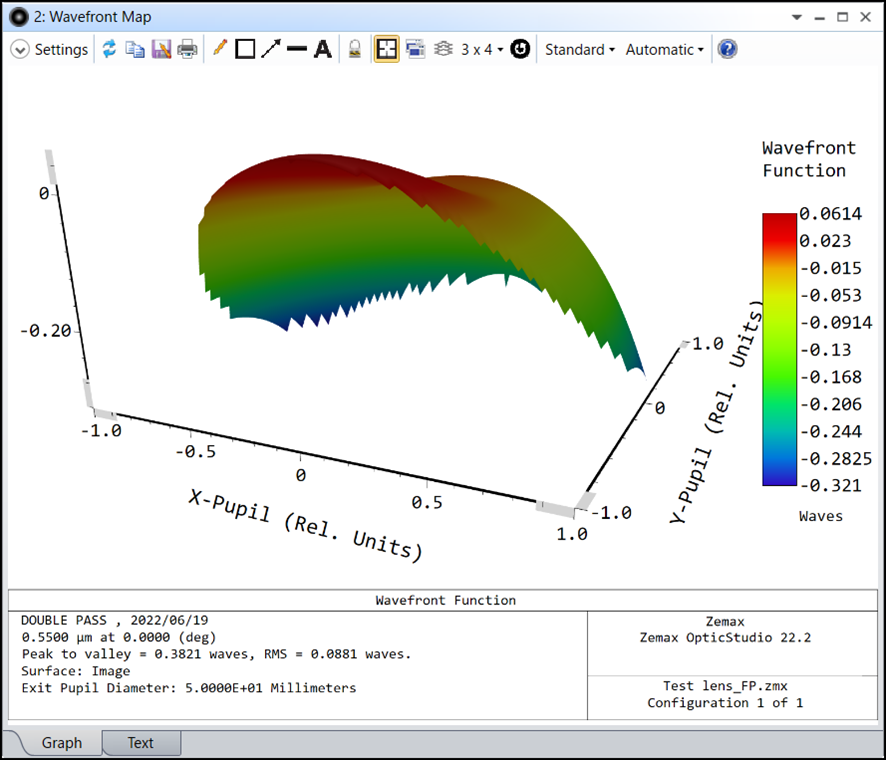Open the Settings label
886x760 pixels.
tap(61, 50)
